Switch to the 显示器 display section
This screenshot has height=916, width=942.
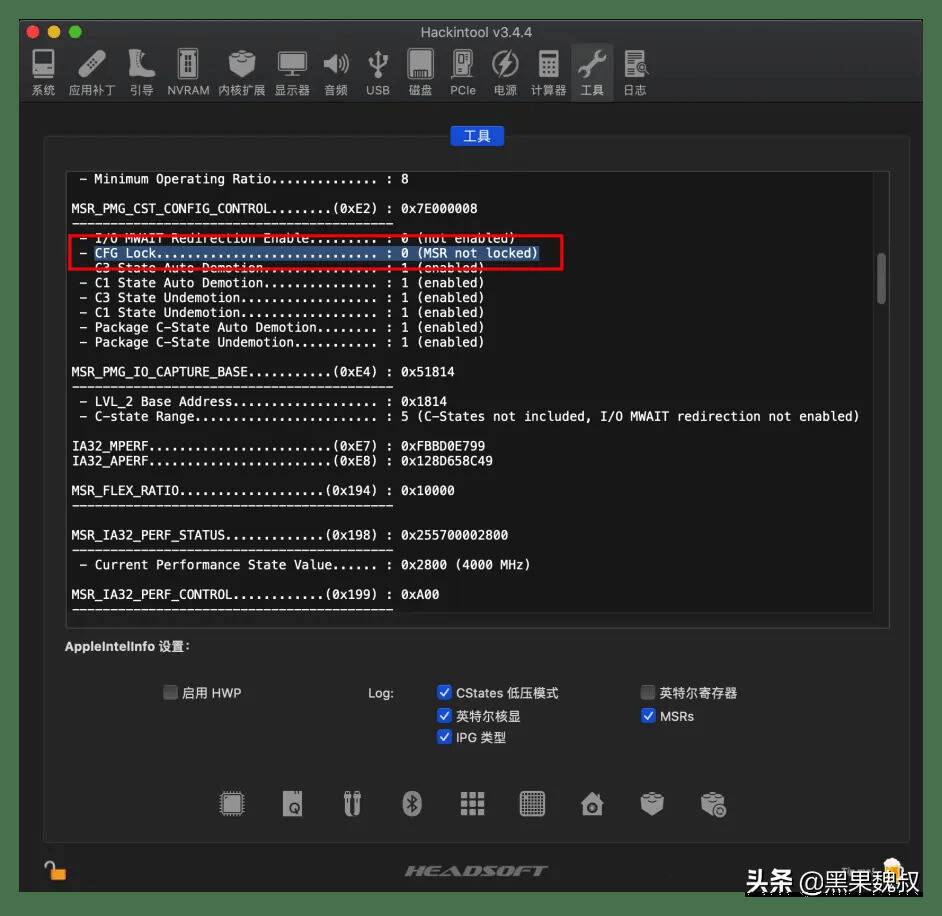click(292, 72)
